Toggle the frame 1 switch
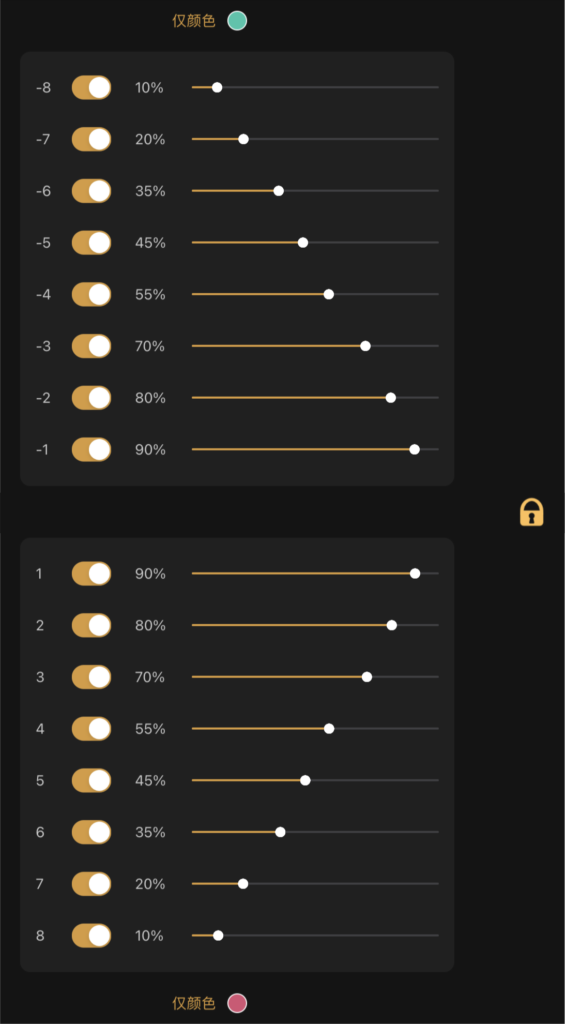Screen dimensions: 565x1024 (x=91, y=574)
